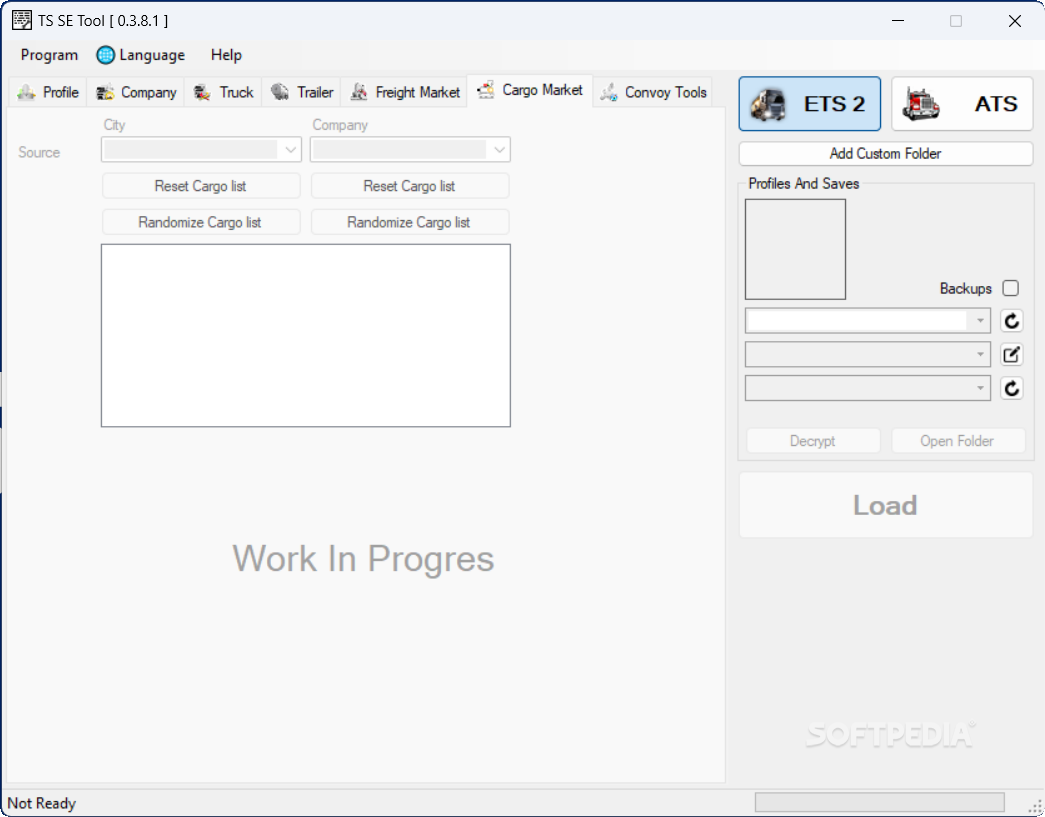Click the progress bar in status bar

pyautogui.click(x=879, y=802)
